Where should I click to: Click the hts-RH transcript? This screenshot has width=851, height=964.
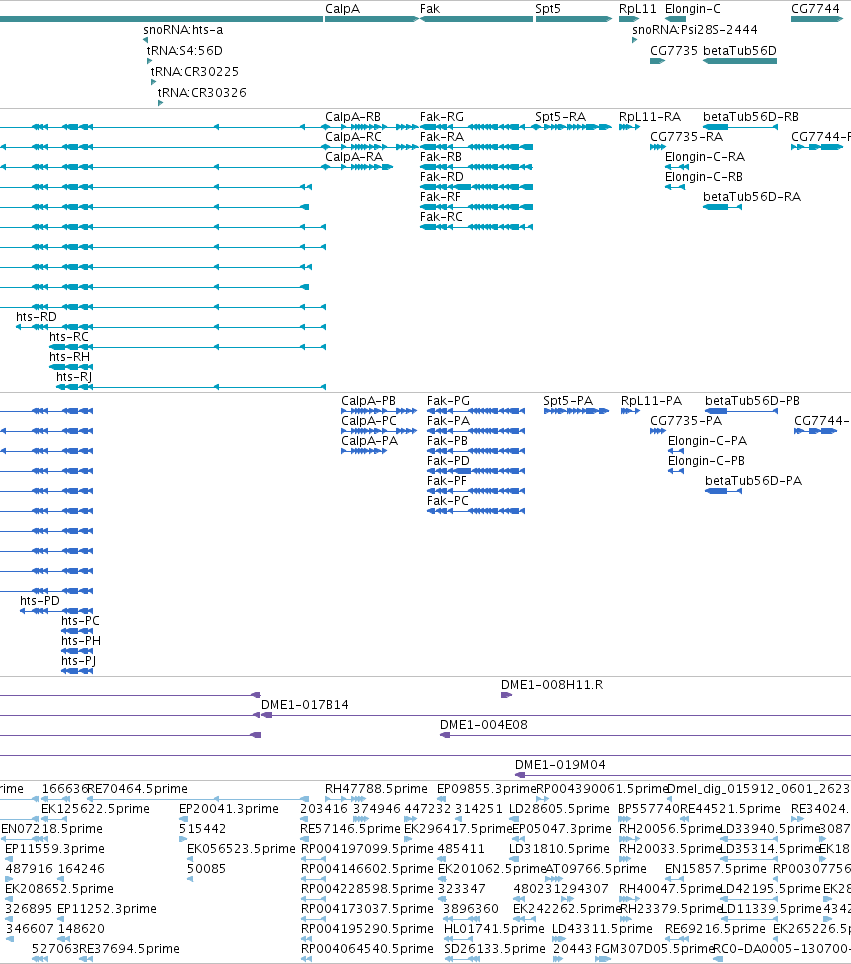[71, 367]
